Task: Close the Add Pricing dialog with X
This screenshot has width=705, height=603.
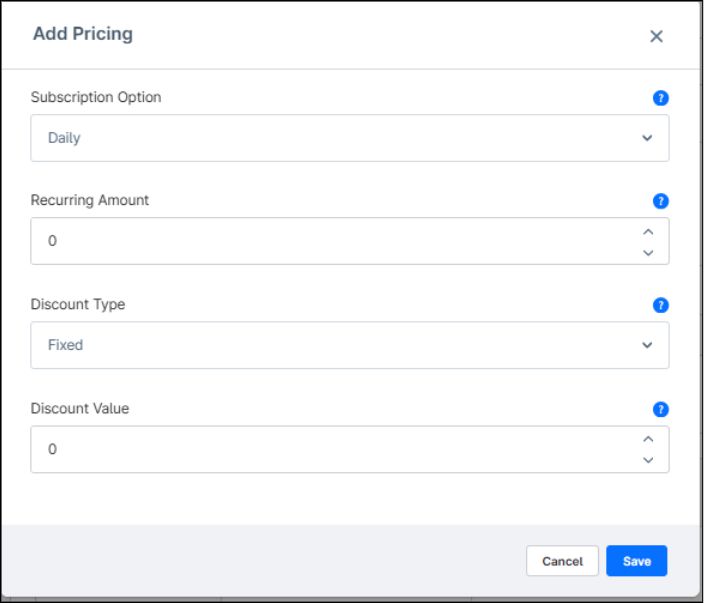Action: [x=656, y=36]
